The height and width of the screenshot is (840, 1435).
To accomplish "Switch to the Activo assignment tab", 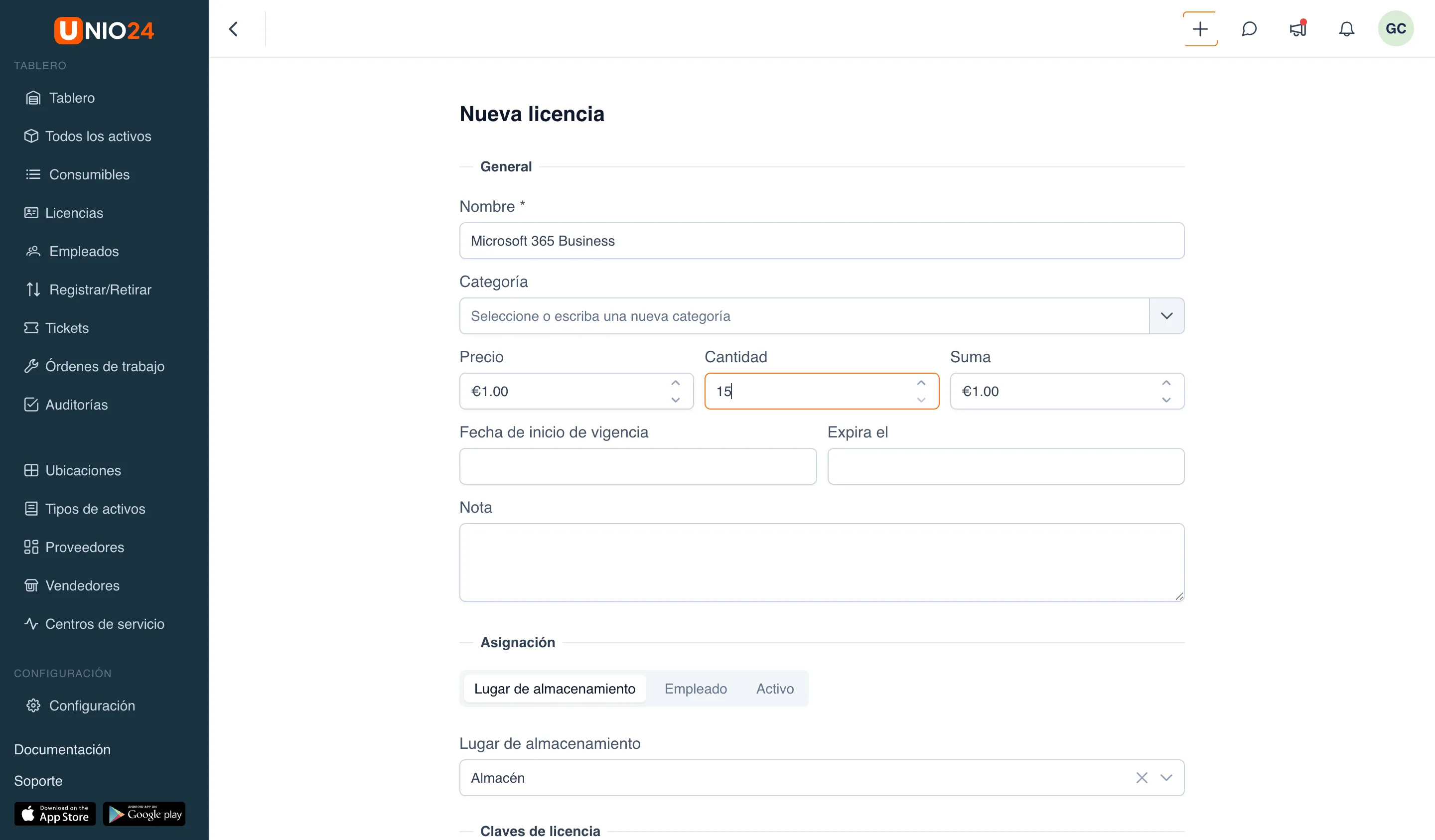I will point(774,689).
